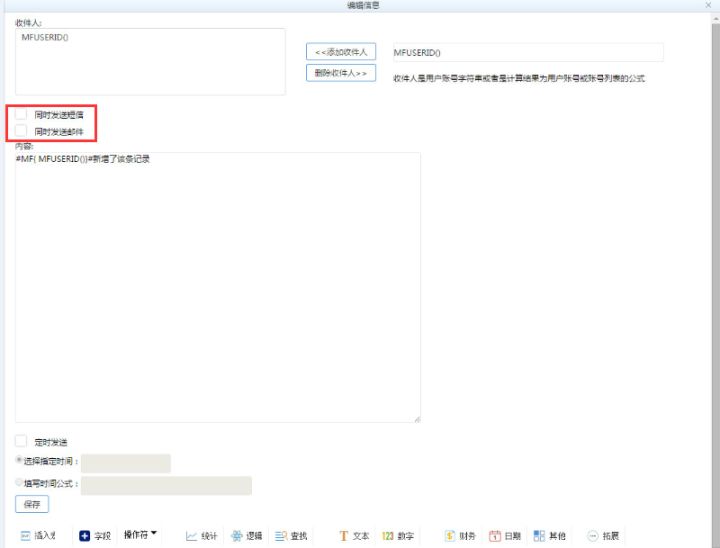Screen dimensions: 720x548
Task: Click the 查找 search icon
Action: pos(281,536)
